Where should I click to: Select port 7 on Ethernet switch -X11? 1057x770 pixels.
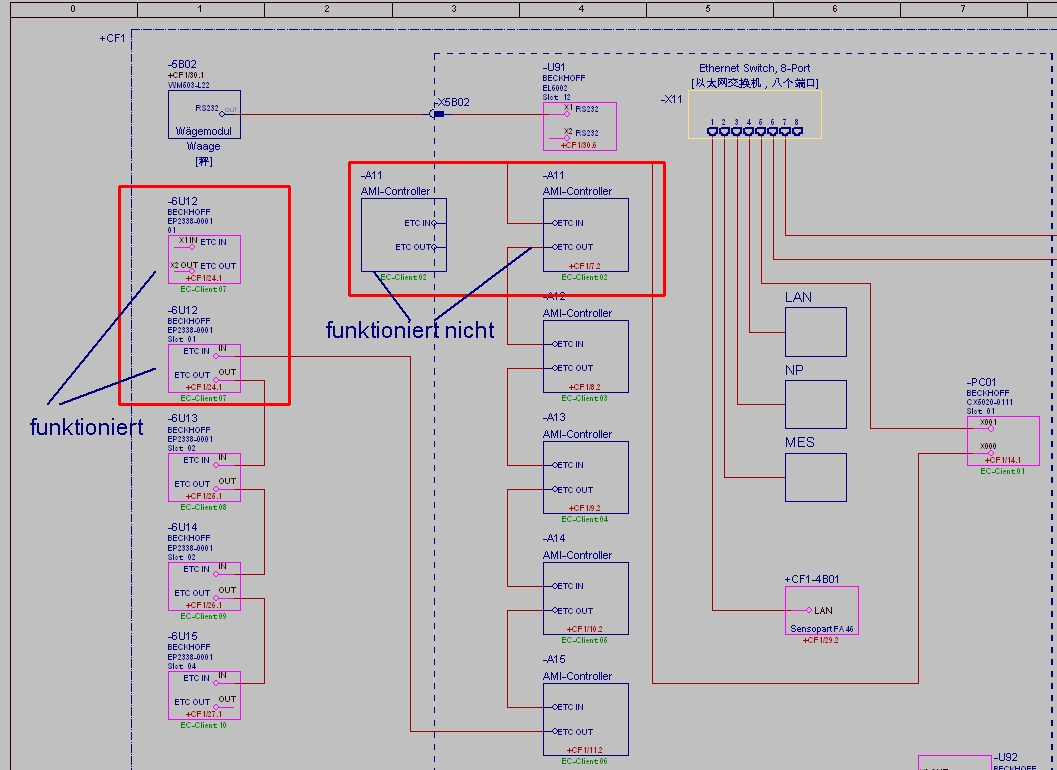(x=785, y=131)
